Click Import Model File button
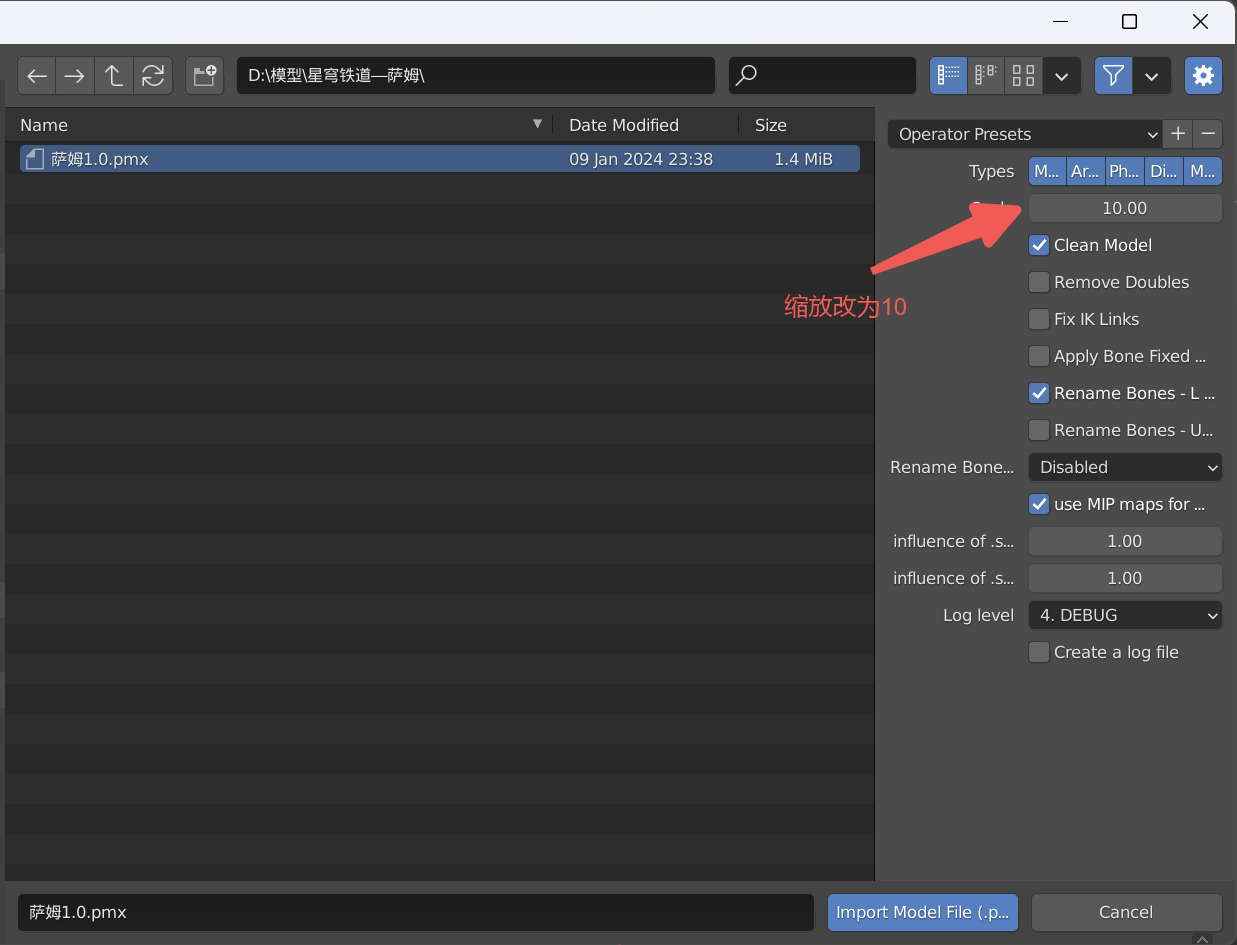This screenshot has width=1237, height=945. click(x=922, y=912)
